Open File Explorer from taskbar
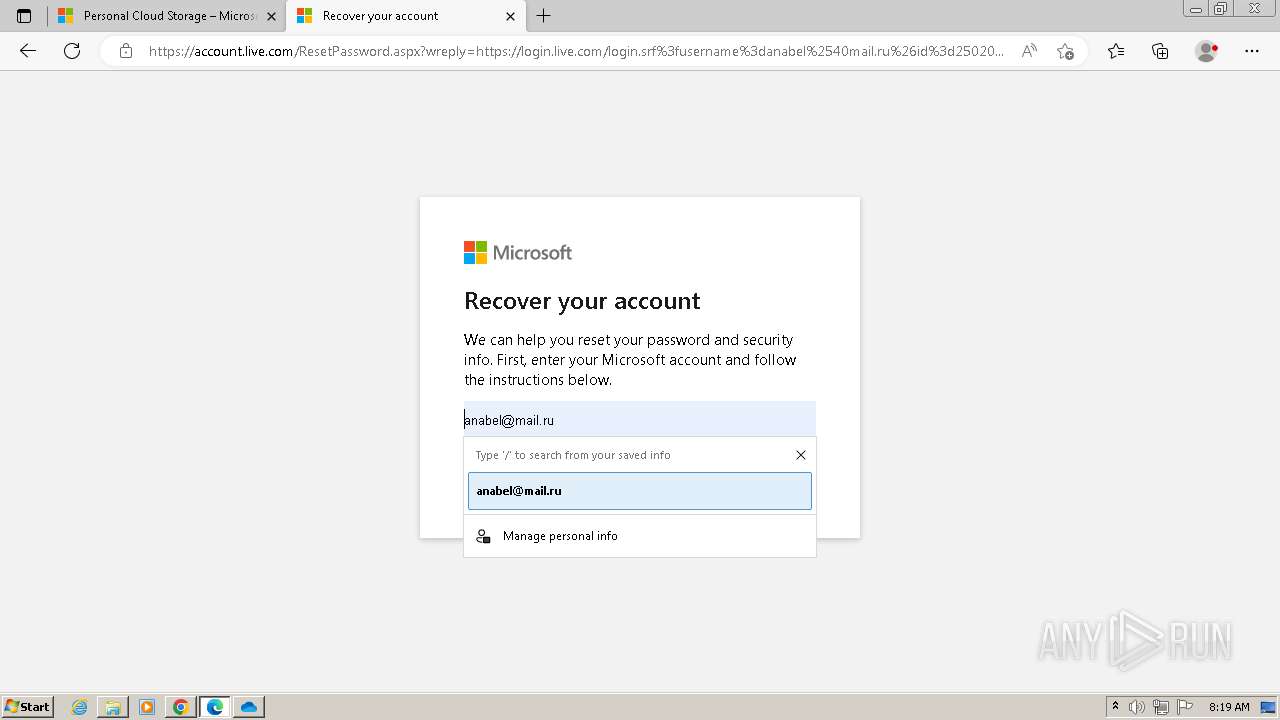 click(x=113, y=707)
